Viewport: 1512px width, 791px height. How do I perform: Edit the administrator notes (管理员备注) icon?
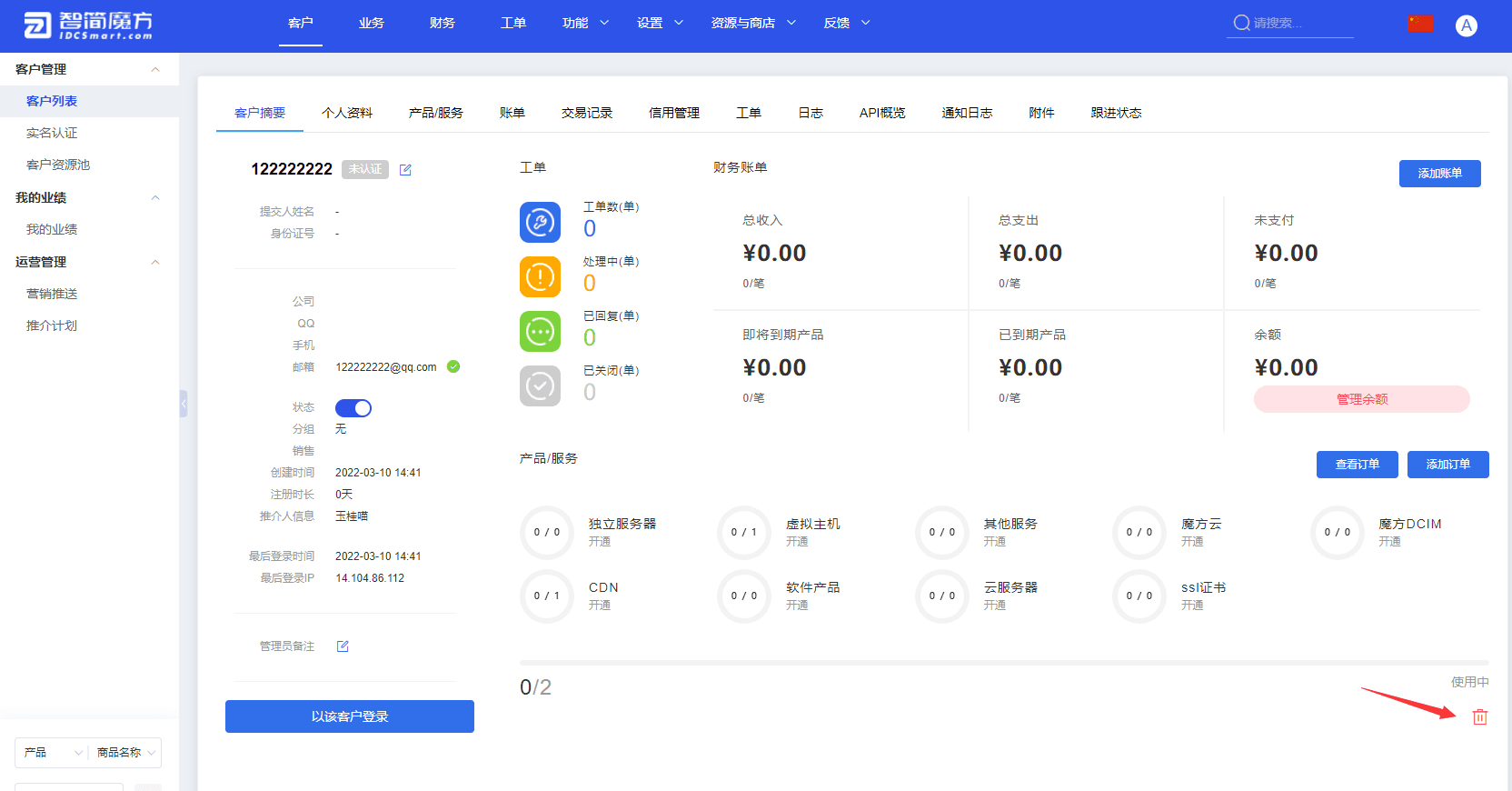pos(343,646)
